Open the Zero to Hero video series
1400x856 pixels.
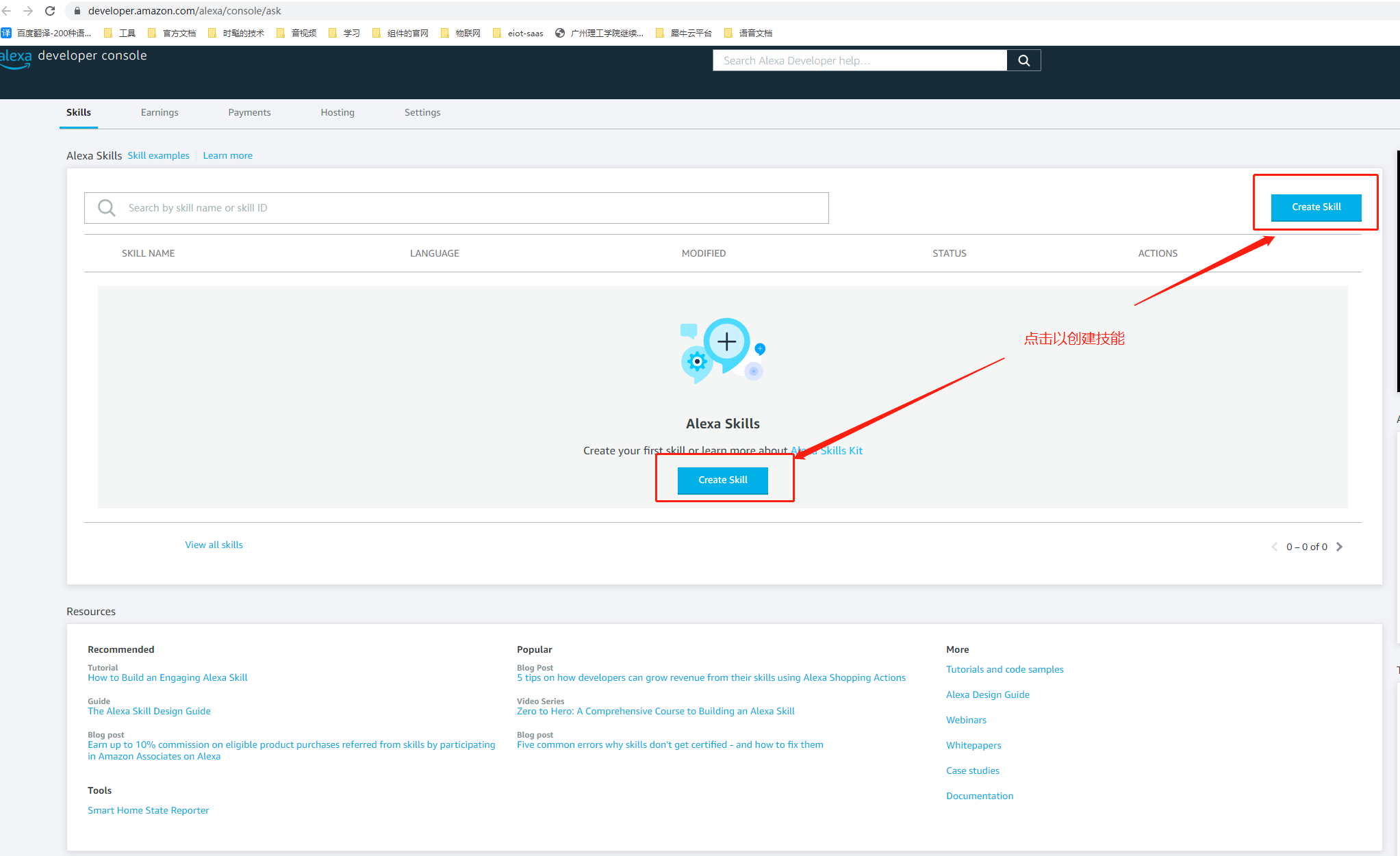pyautogui.click(x=656, y=711)
